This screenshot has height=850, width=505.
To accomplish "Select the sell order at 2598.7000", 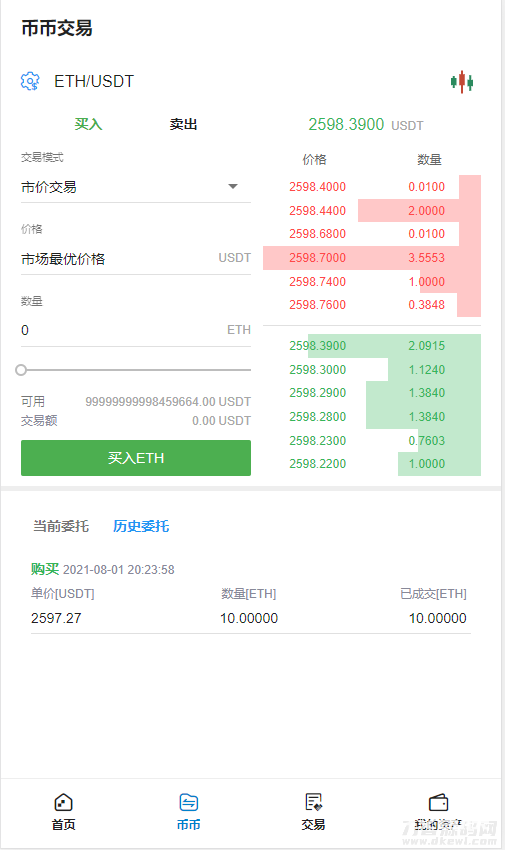I will tap(372, 257).
